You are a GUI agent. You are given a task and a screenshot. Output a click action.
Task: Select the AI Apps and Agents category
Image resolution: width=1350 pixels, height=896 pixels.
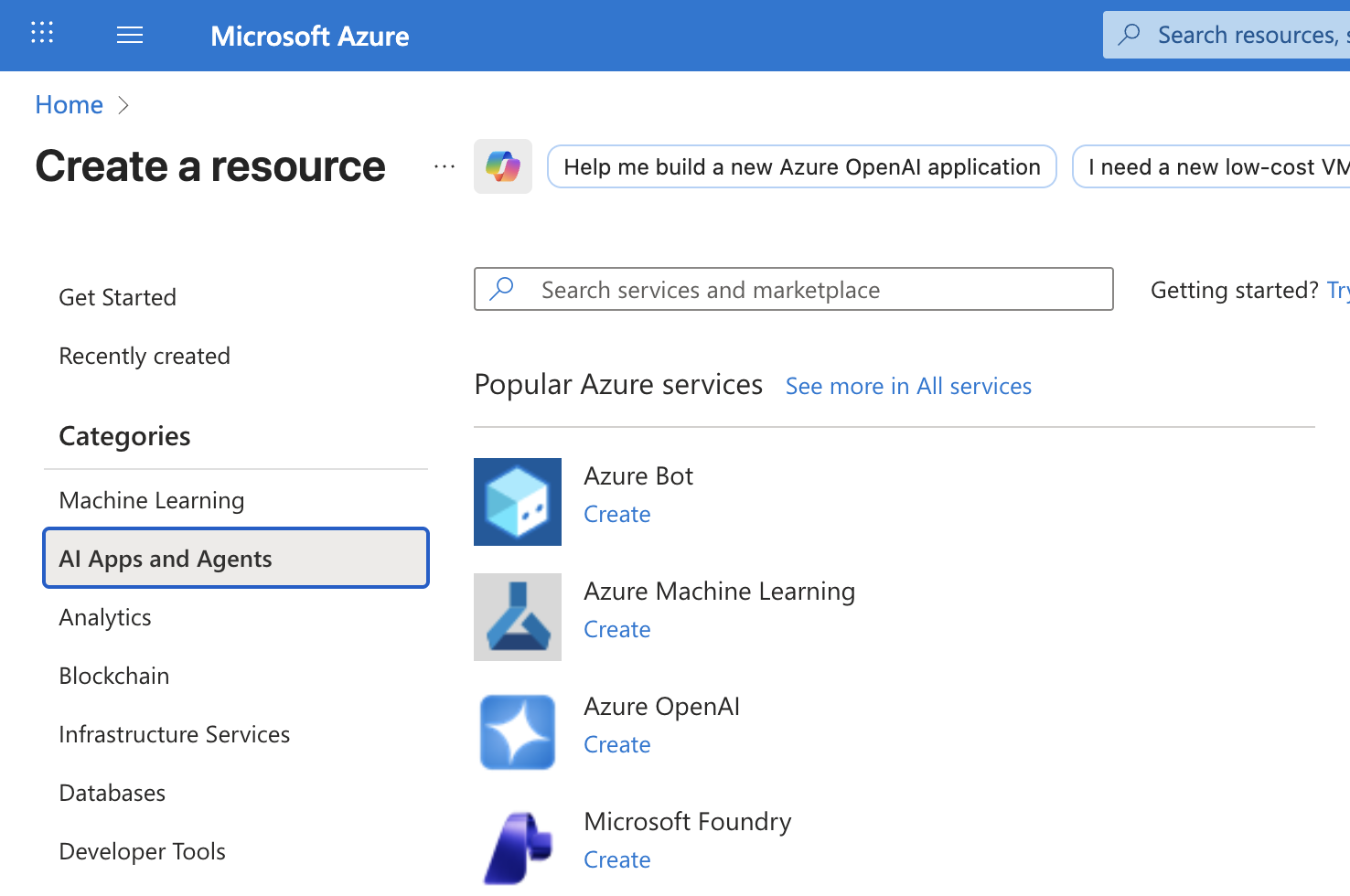click(165, 558)
